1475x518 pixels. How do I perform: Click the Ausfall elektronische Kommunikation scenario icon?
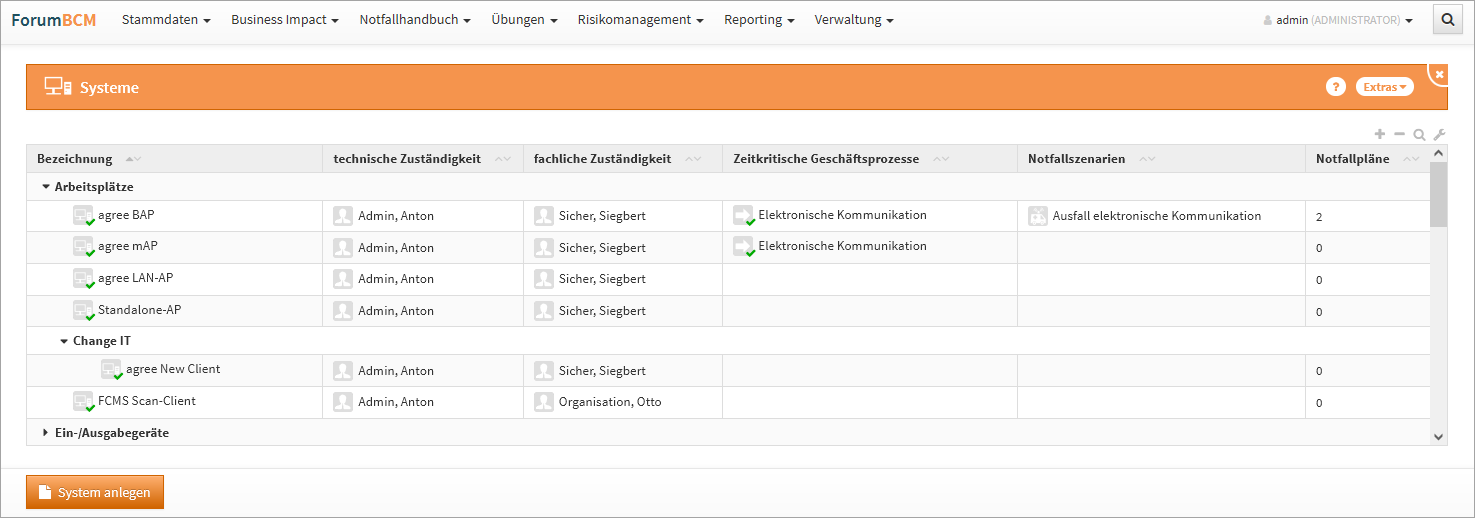[1038, 216]
